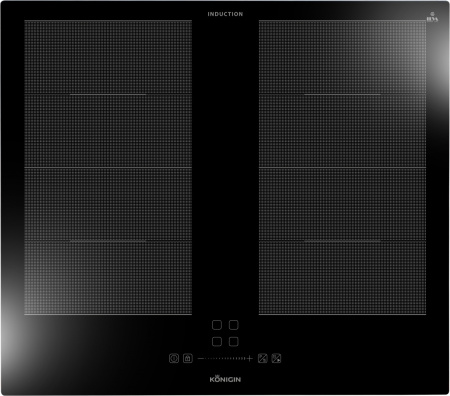The image size is (450, 396).
Task: Tap the minus end of power slider
Action: (x=201, y=358)
